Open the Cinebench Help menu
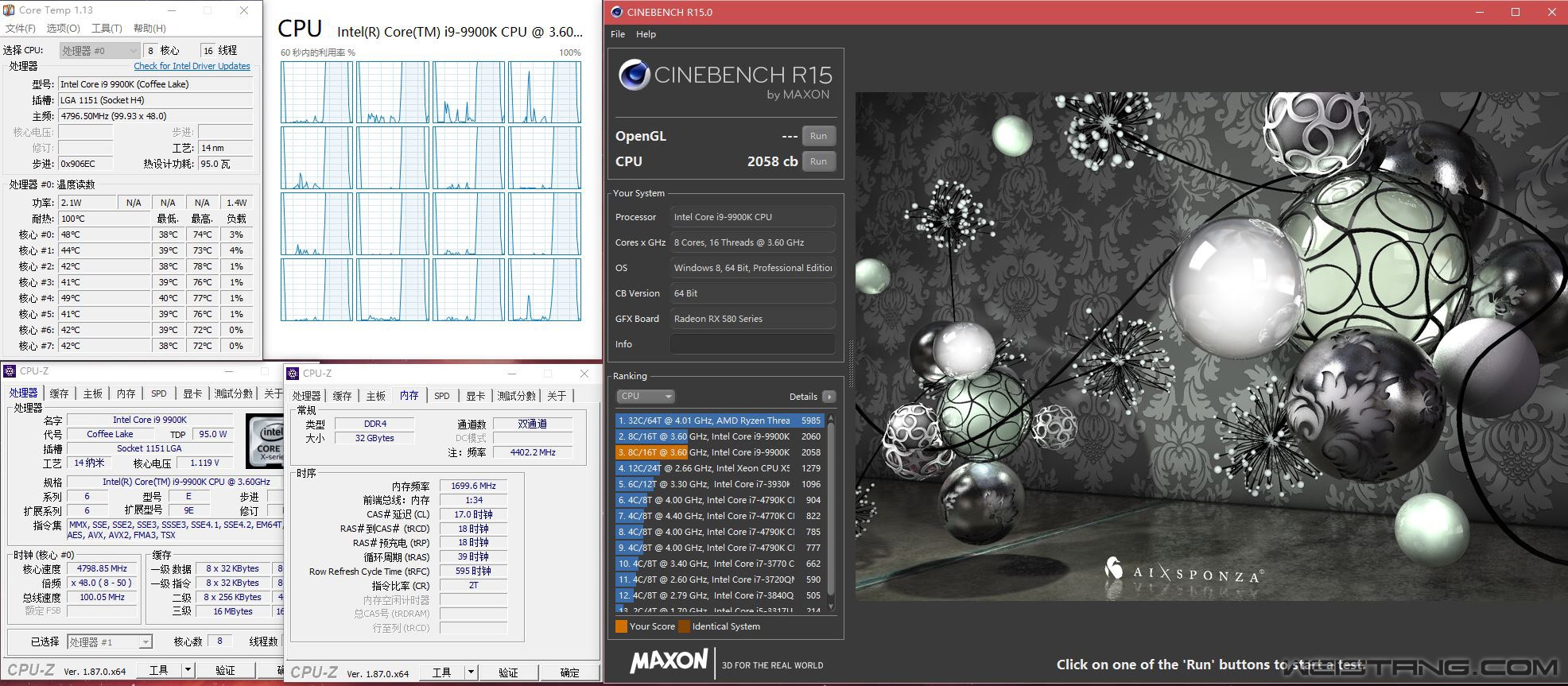This screenshot has height=686, width=1568. (x=646, y=34)
